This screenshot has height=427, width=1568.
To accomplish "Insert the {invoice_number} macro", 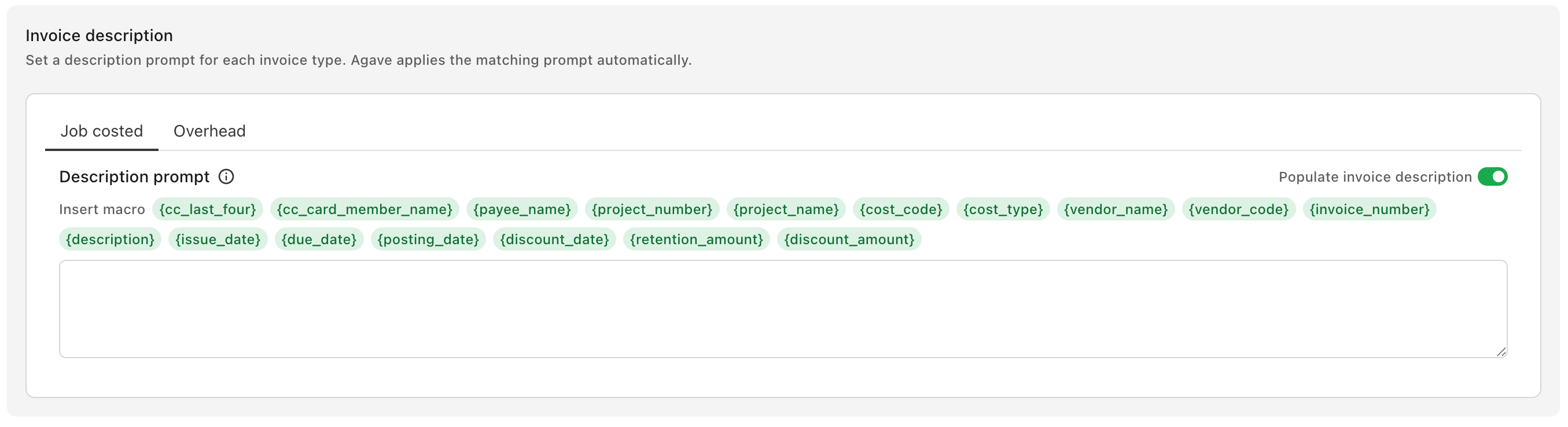I will point(1370,210).
